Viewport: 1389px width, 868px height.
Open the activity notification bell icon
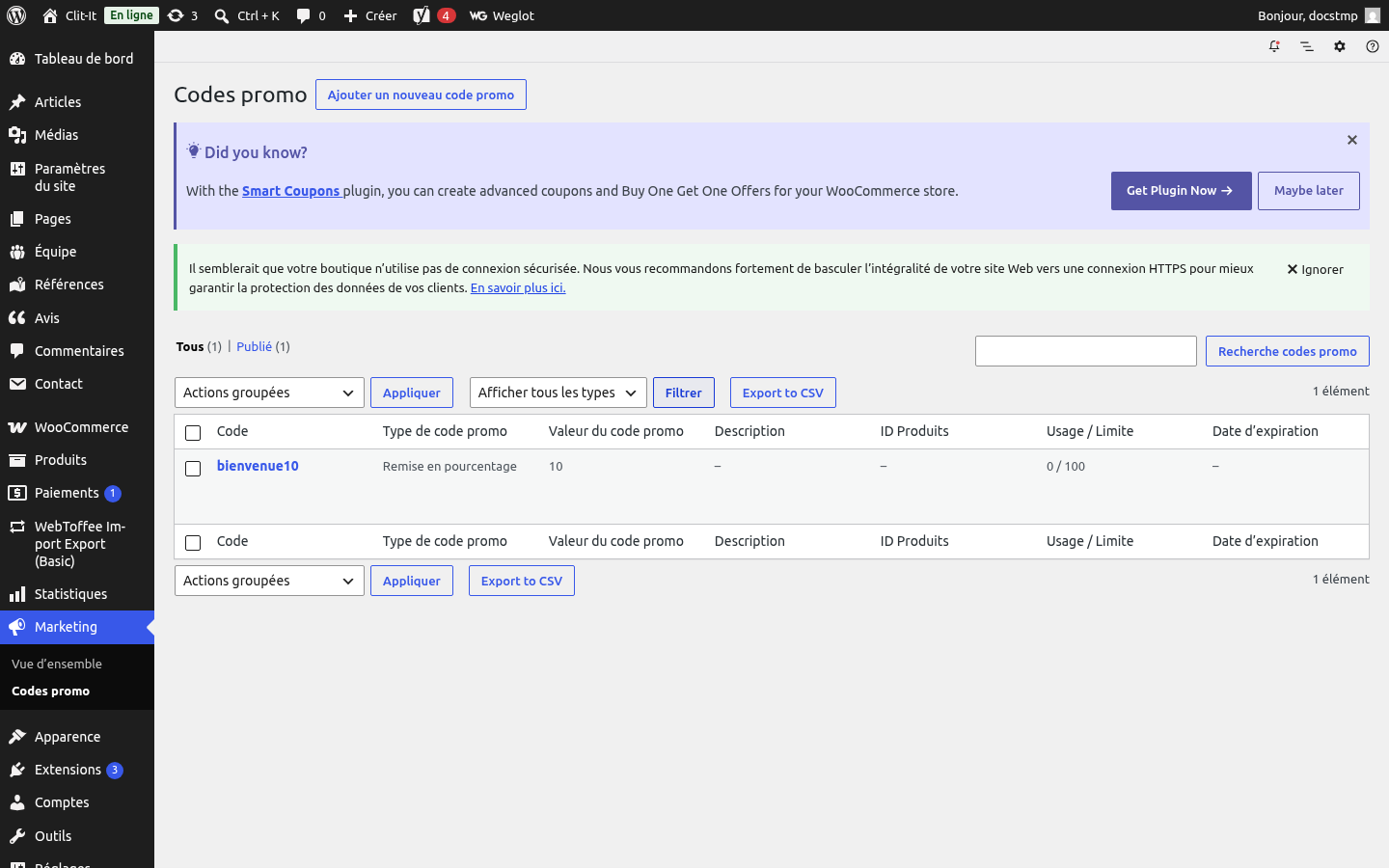(1274, 46)
